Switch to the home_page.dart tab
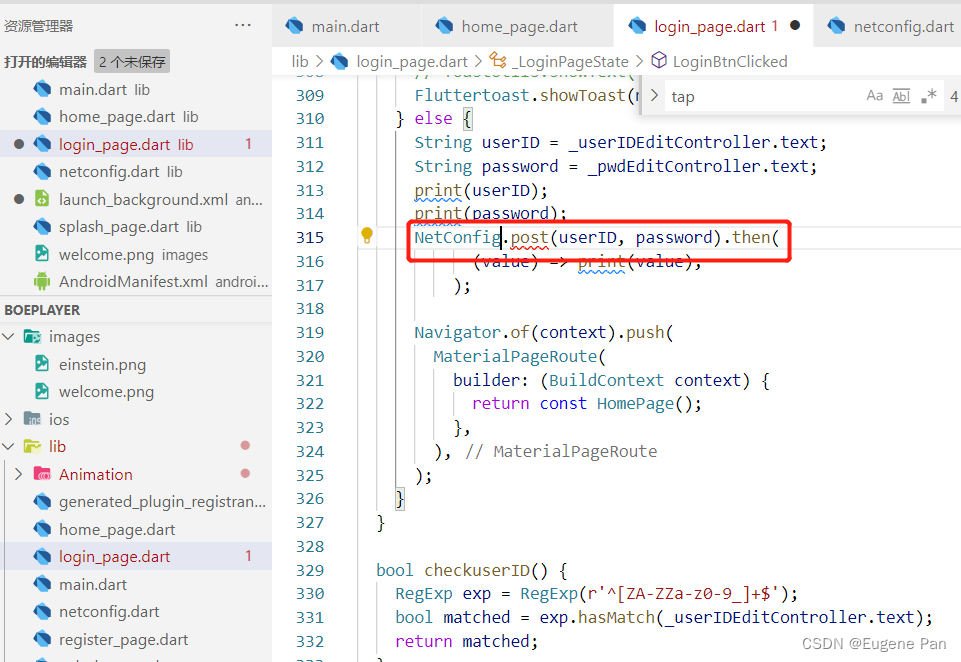This screenshot has height=662, width=961. [x=517, y=27]
